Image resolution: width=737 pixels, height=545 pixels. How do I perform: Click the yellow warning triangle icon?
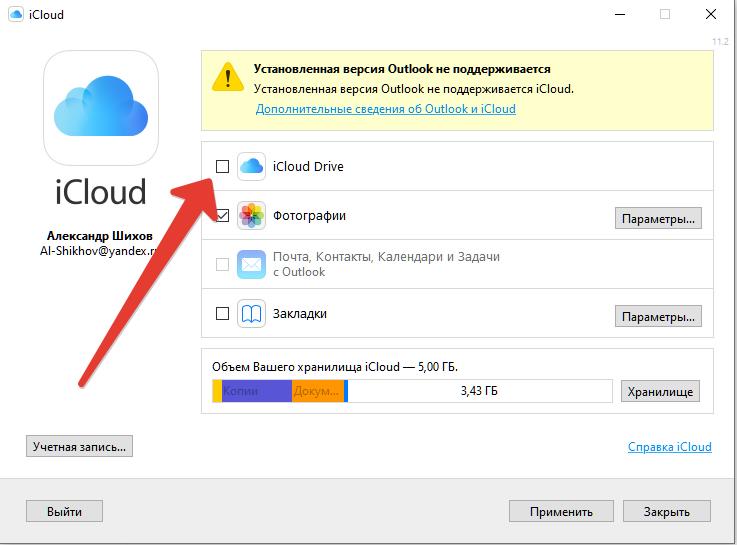point(228,77)
